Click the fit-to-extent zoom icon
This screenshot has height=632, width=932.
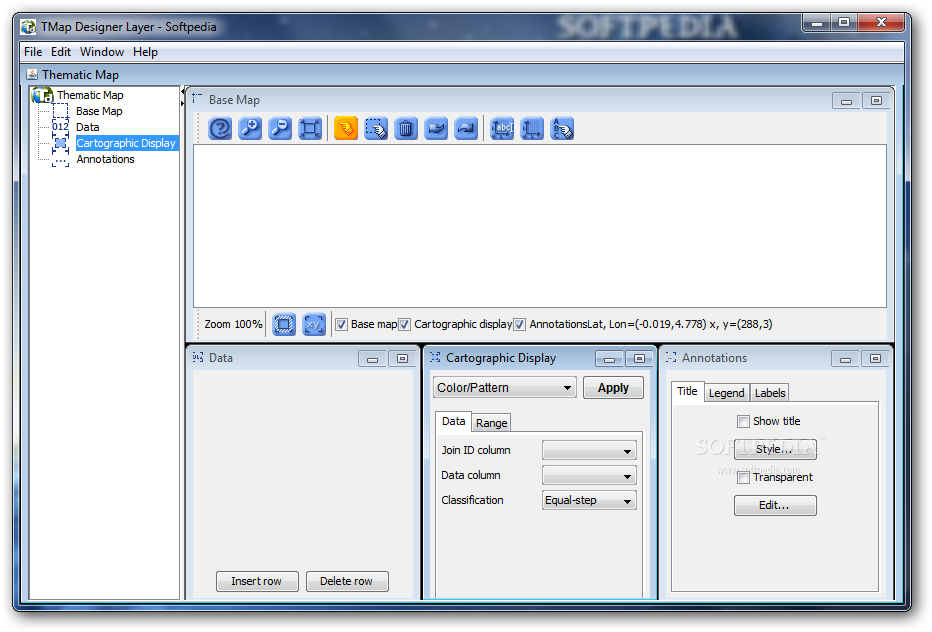[x=310, y=128]
